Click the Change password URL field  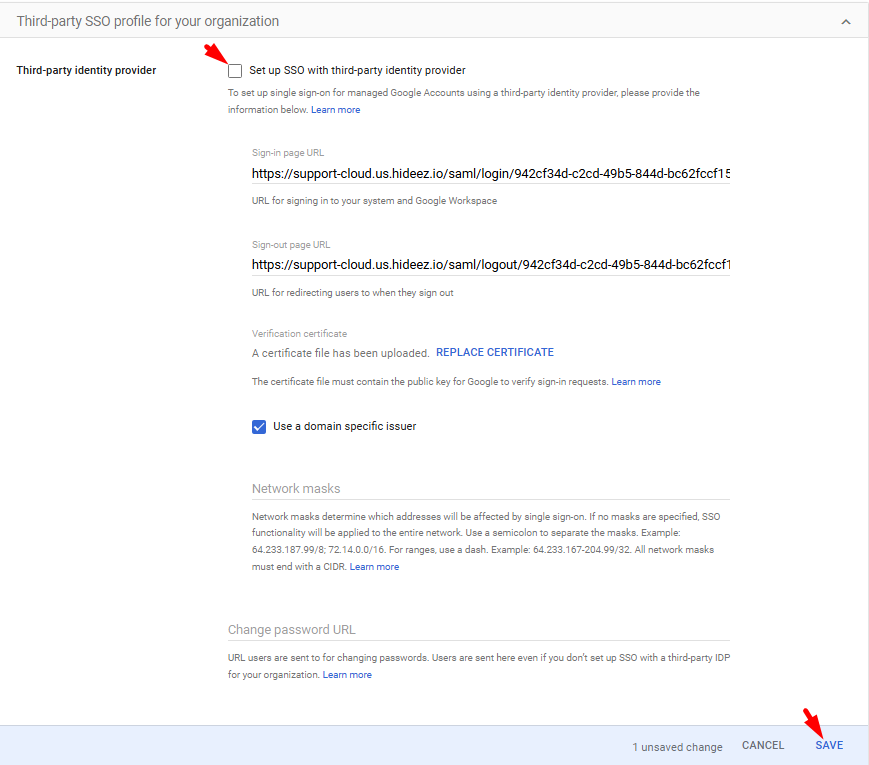(x=478, y=630)
